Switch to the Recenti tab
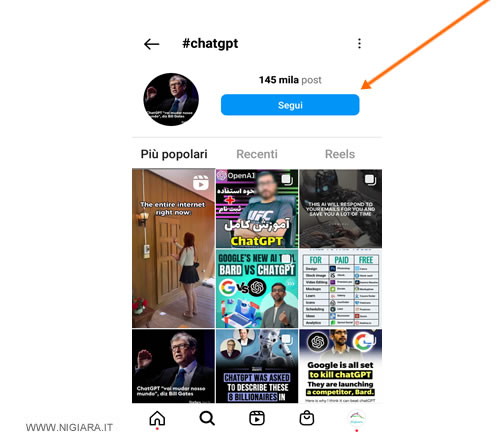 [x=257, y=154]
